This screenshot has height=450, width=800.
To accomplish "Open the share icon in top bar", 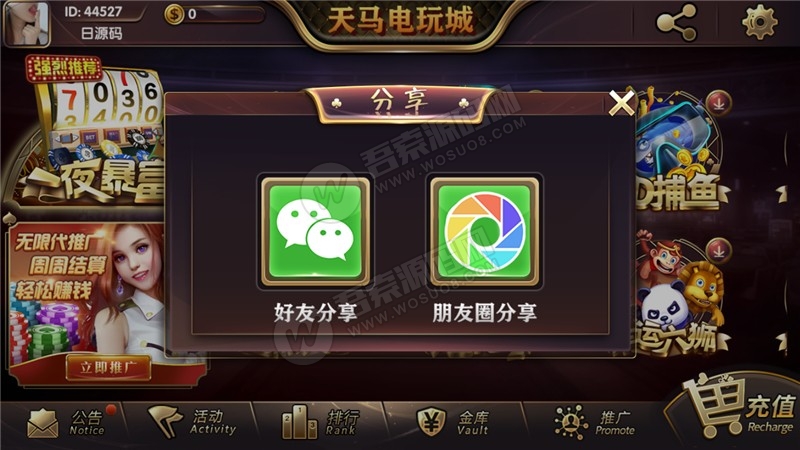I will 676,23.
